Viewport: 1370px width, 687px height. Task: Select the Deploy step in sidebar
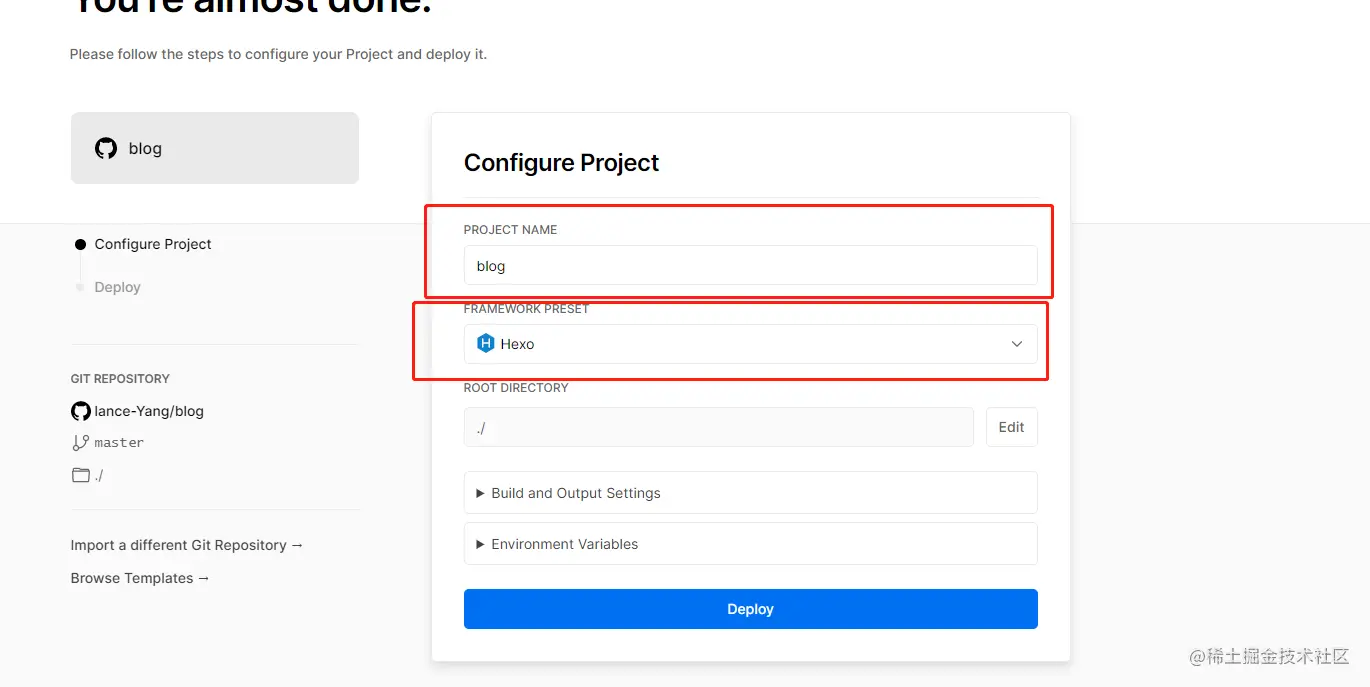click(x=117, y=287)
